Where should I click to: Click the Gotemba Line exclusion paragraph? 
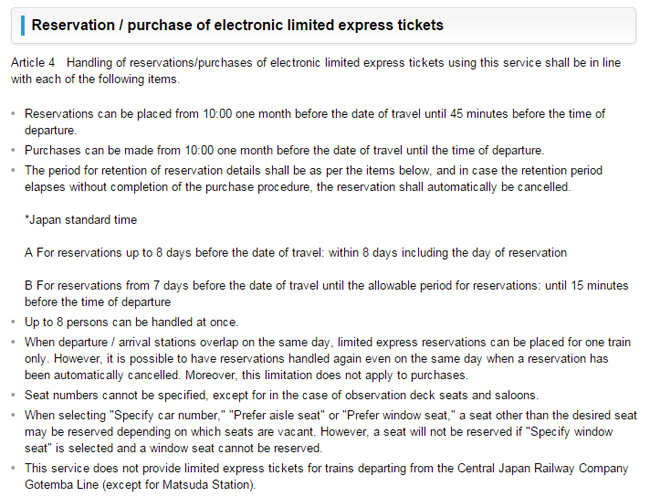pyautogui.click(x=326, y=476)
